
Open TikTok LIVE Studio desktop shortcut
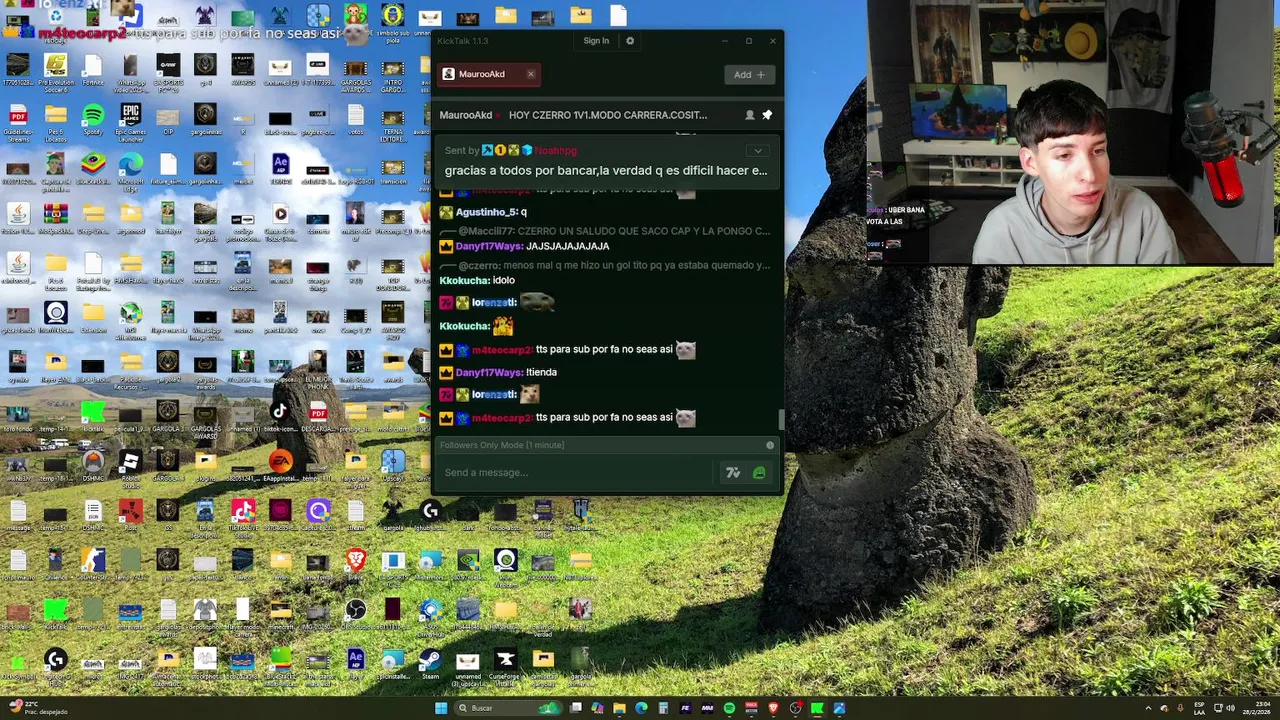click(243, 515)
